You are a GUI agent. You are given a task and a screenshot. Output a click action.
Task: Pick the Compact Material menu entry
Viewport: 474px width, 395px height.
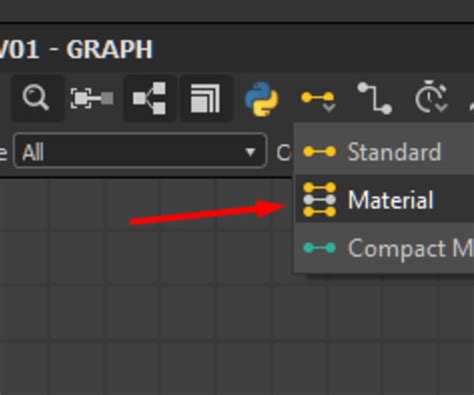384,248
